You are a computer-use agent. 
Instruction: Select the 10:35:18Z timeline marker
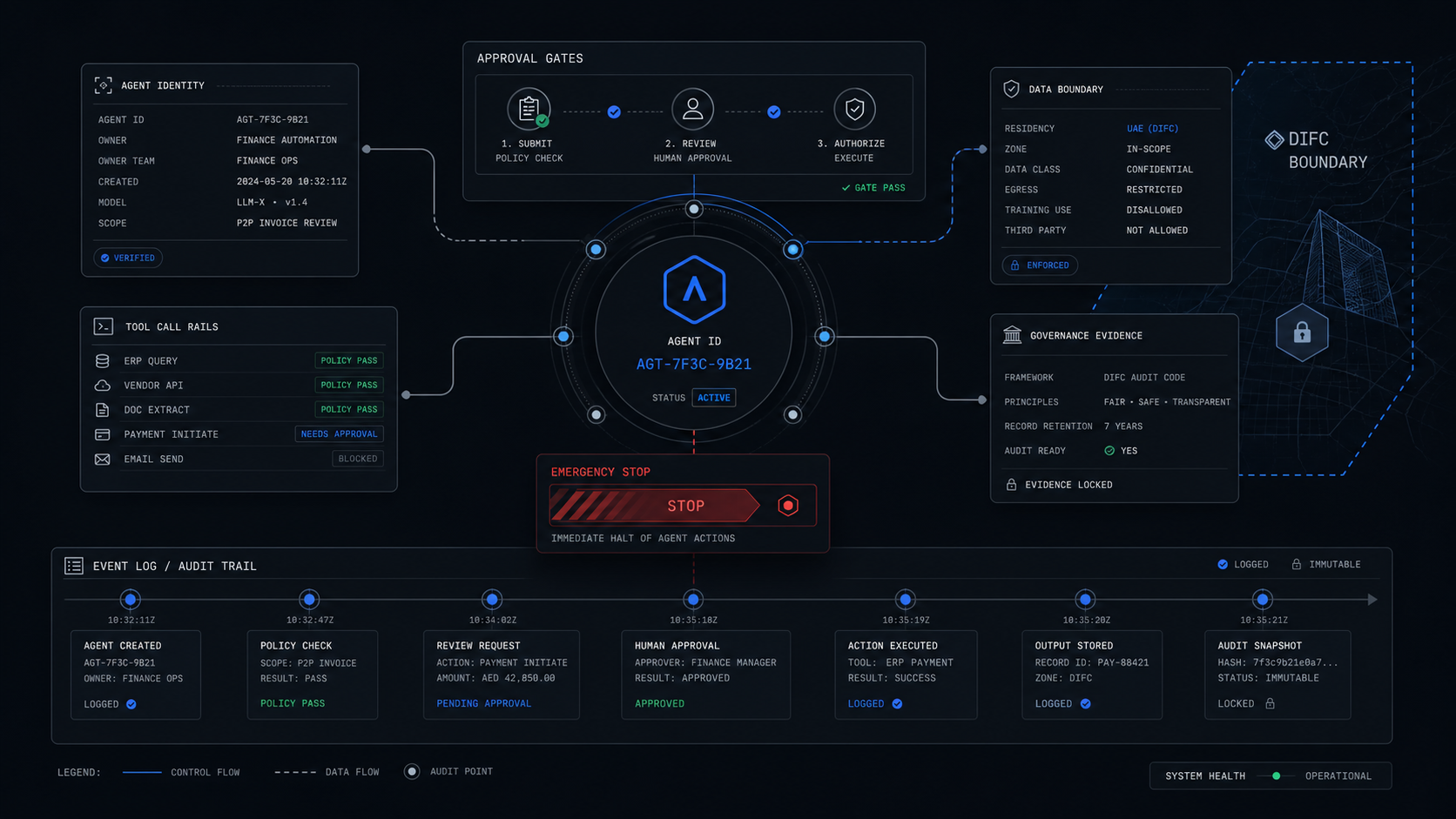coord(693,599)
